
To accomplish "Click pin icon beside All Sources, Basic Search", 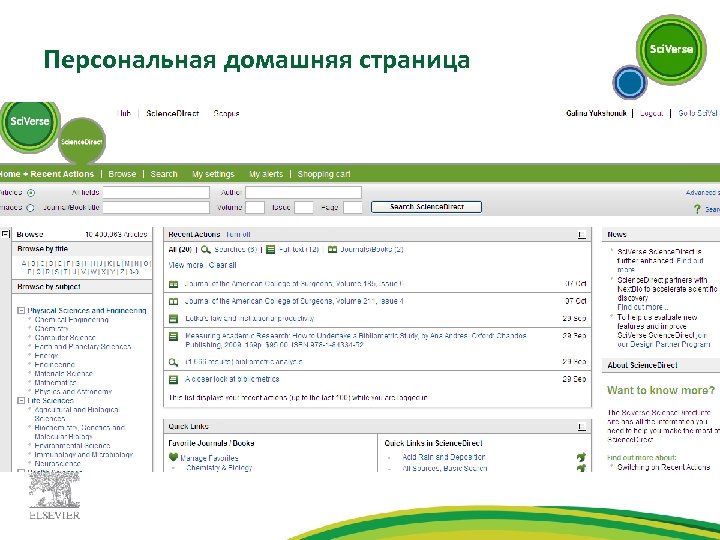I will click(581, 468).
